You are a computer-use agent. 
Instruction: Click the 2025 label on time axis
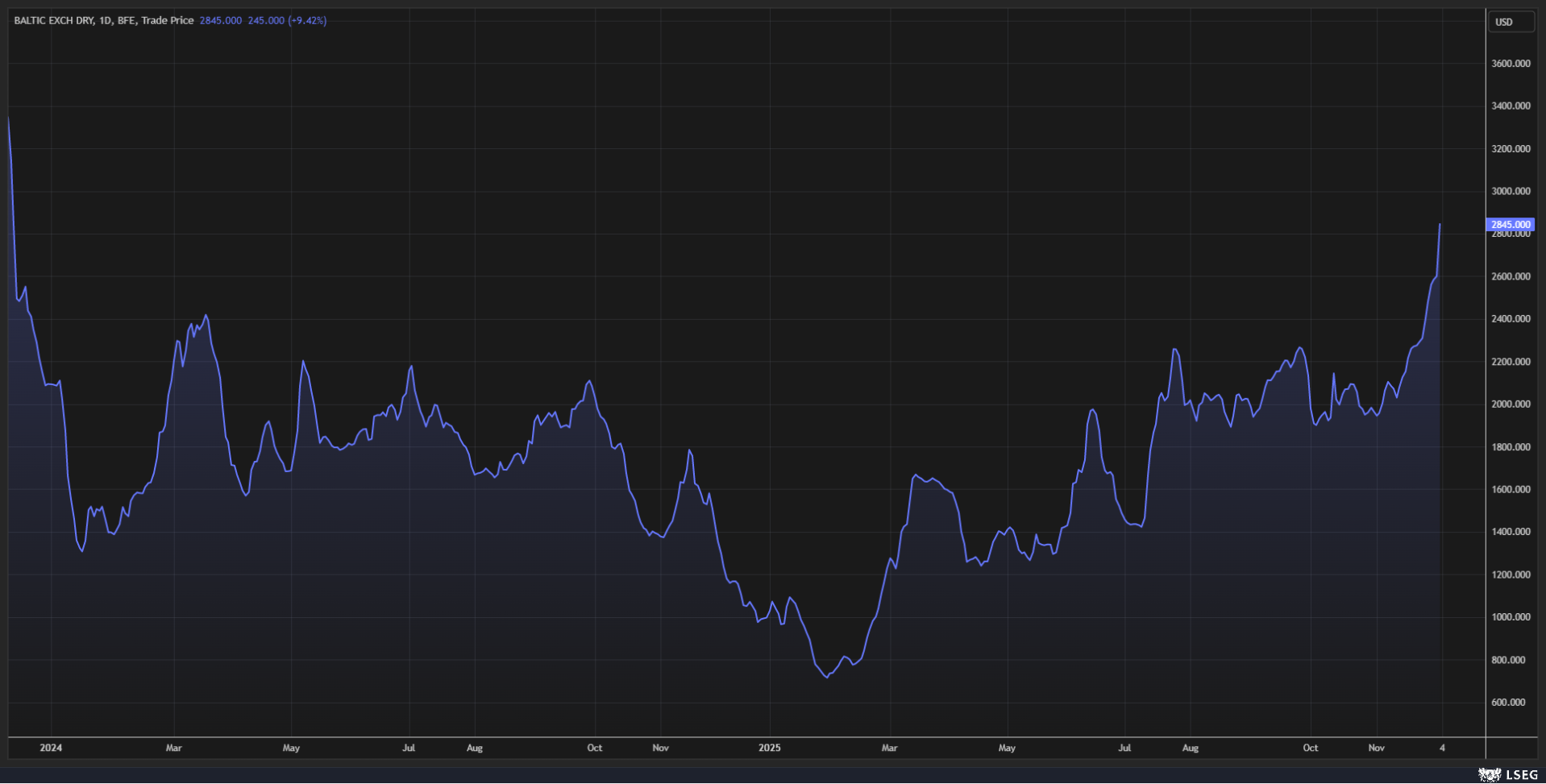tap(769, 748)
